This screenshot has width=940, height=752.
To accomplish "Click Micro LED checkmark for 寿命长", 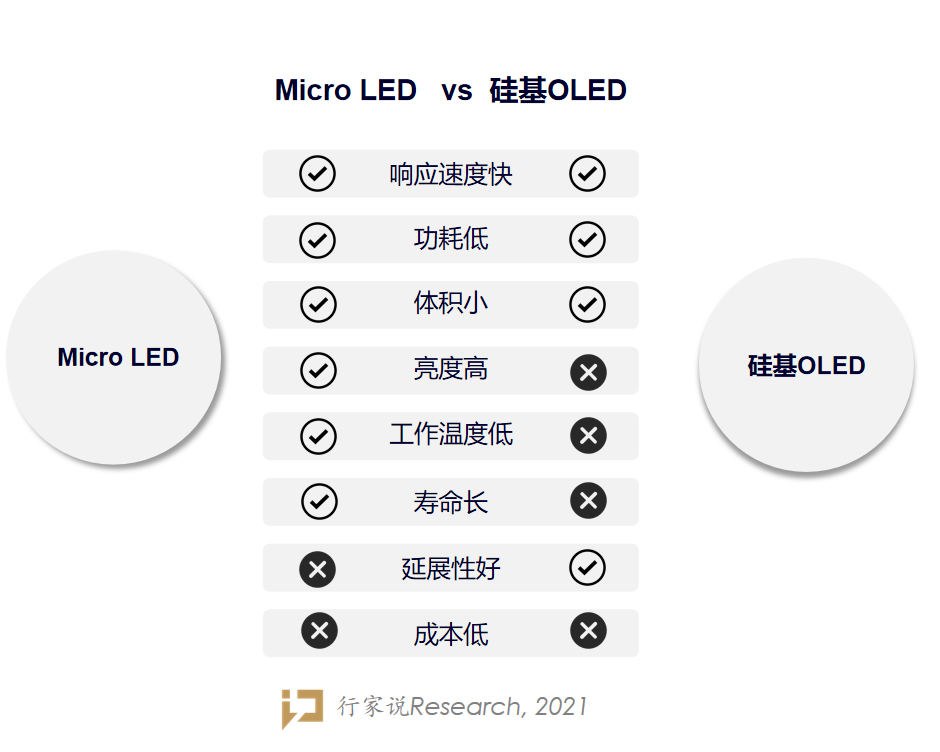I will tap(319, 501).
